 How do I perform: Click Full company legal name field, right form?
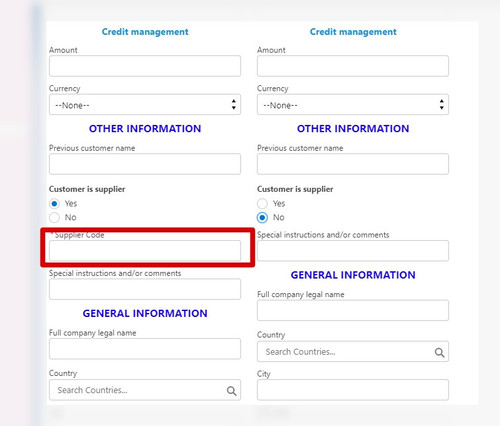(x=353, y=310)
